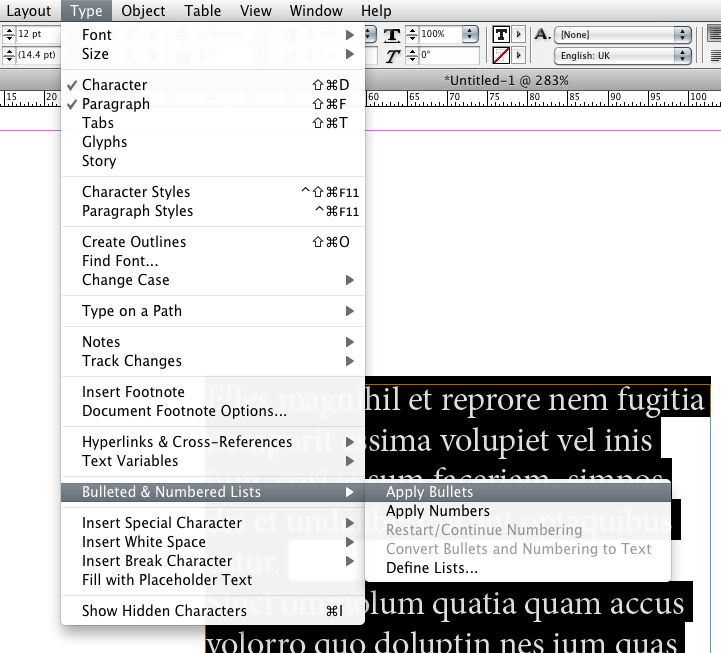Open the fill swatch arrow flyout
This screenshot has height=653, width=721.
coord(519,34)
